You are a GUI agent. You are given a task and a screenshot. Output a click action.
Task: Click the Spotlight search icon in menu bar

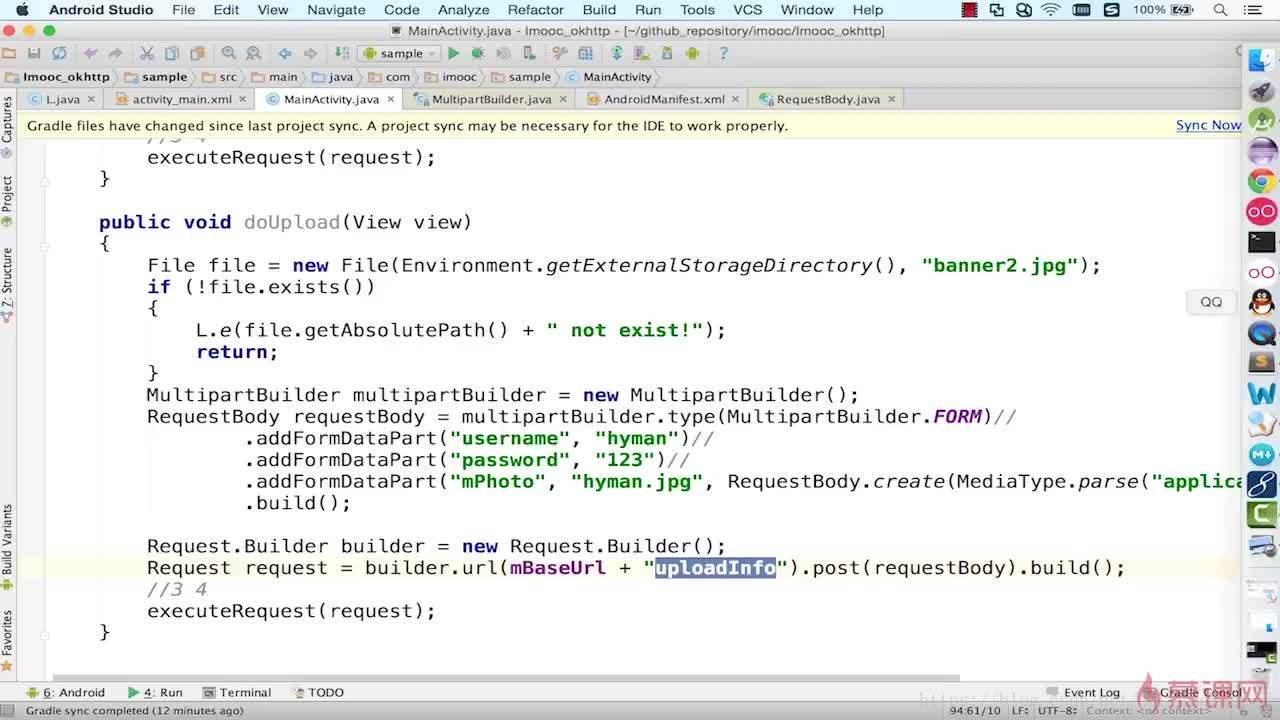1220,10
